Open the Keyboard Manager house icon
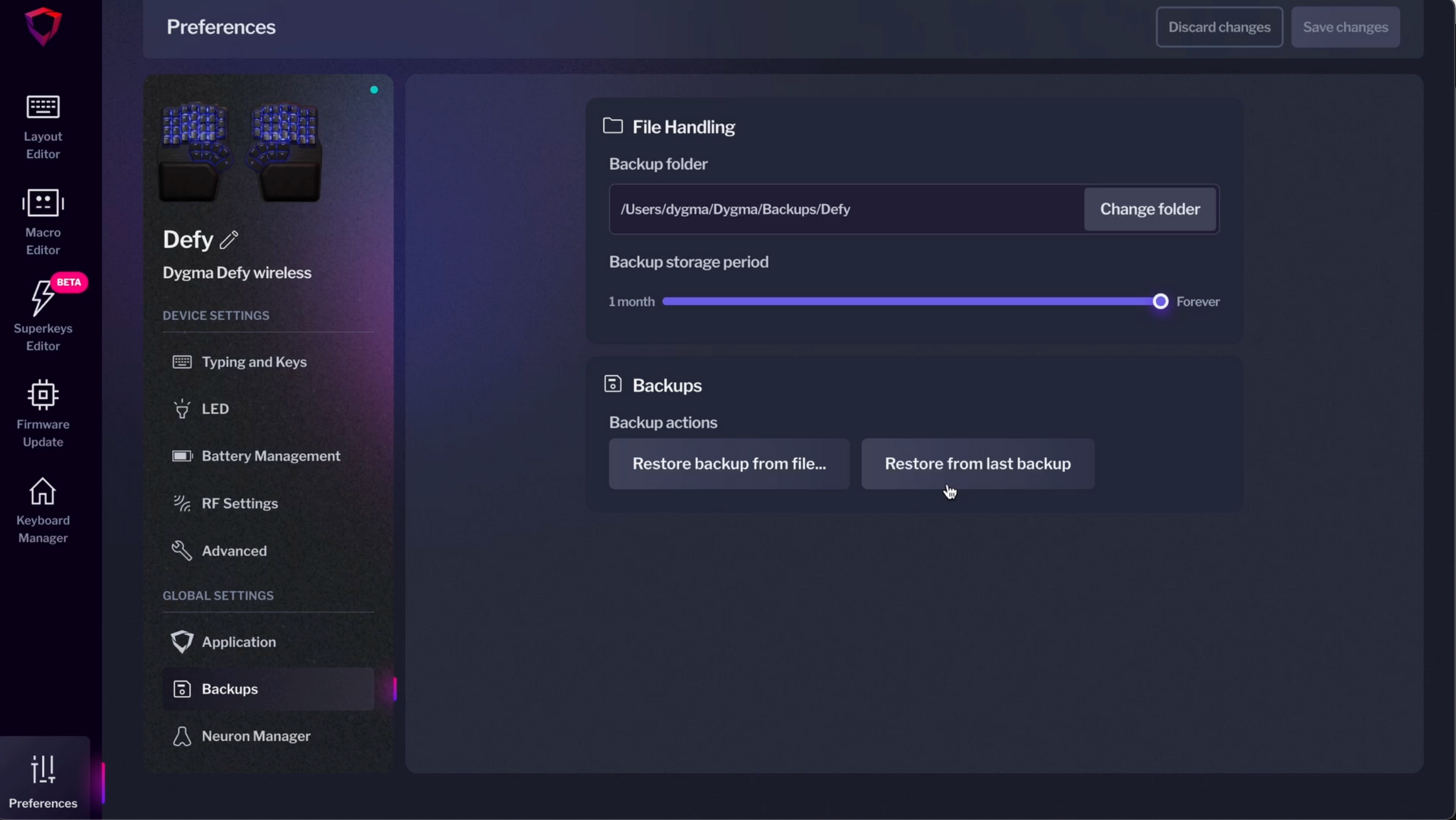1456x820 pixels. point(43,491)
